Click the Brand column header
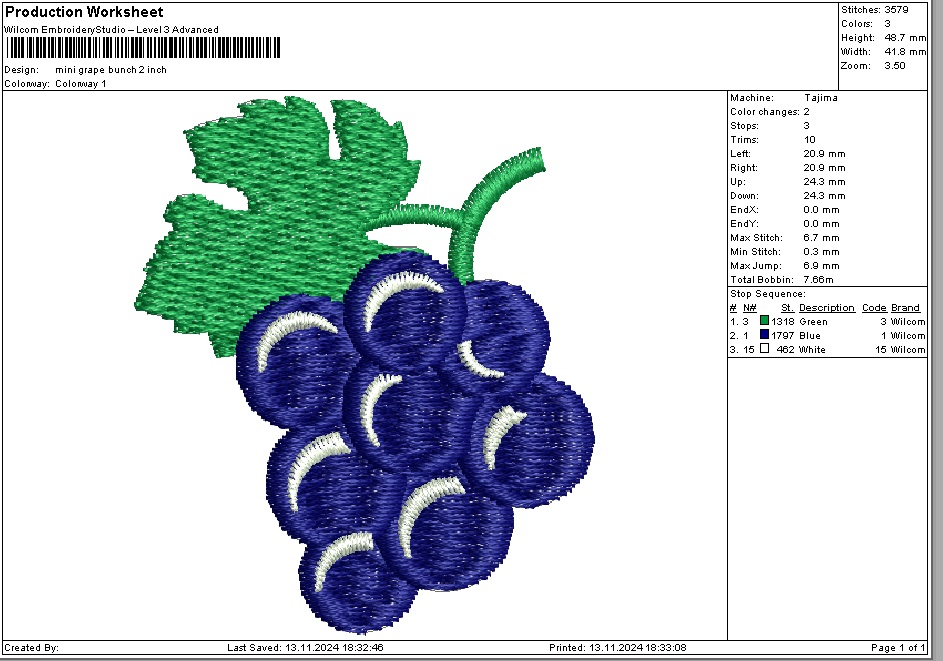Screen dimensions: 943x661 click(905, 308)
